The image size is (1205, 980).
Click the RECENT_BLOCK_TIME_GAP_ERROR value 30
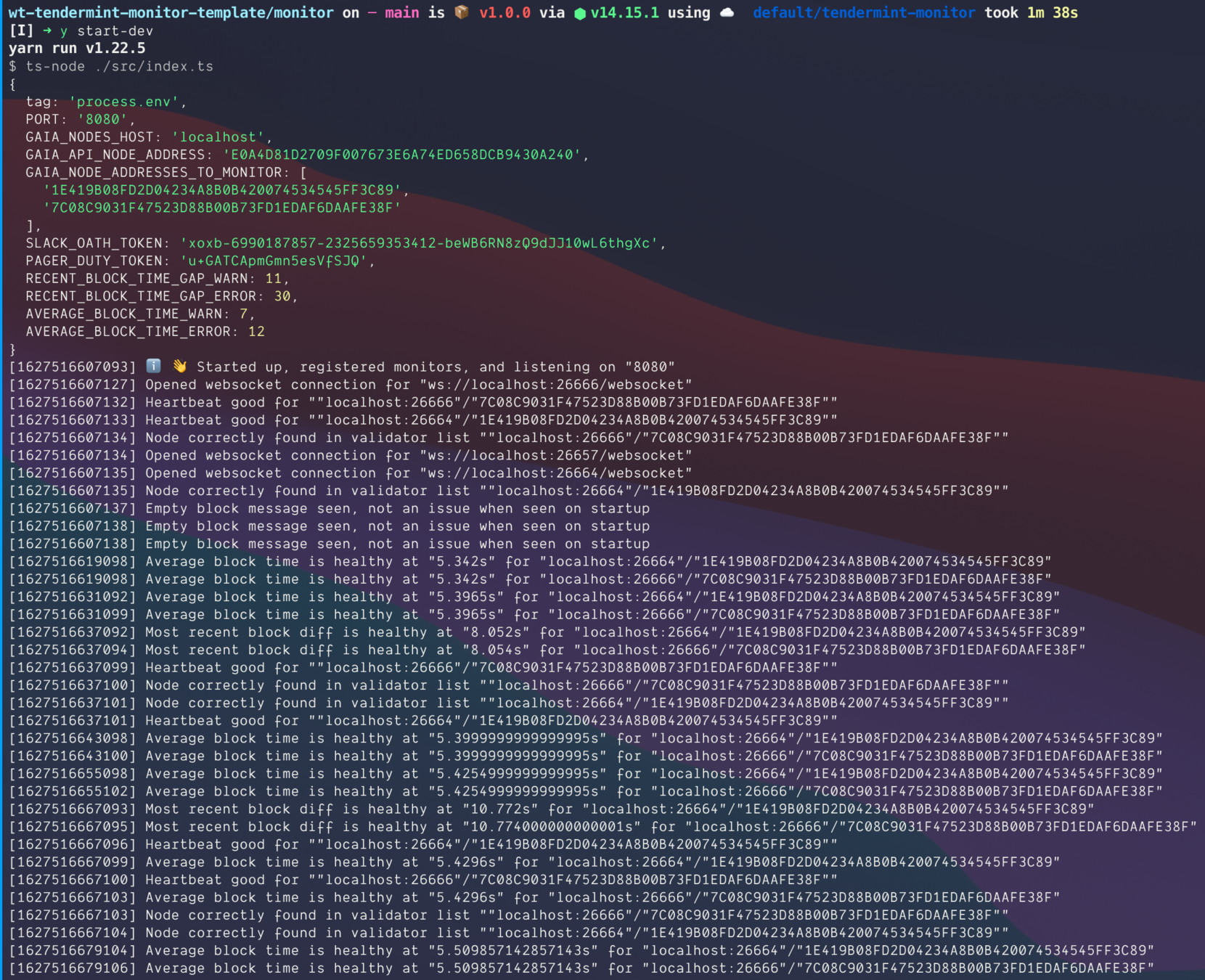[x=282, y=296]
